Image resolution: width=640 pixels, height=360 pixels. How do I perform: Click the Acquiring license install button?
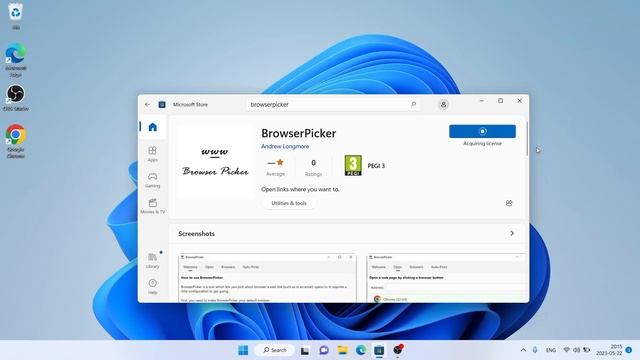[482, 131]
